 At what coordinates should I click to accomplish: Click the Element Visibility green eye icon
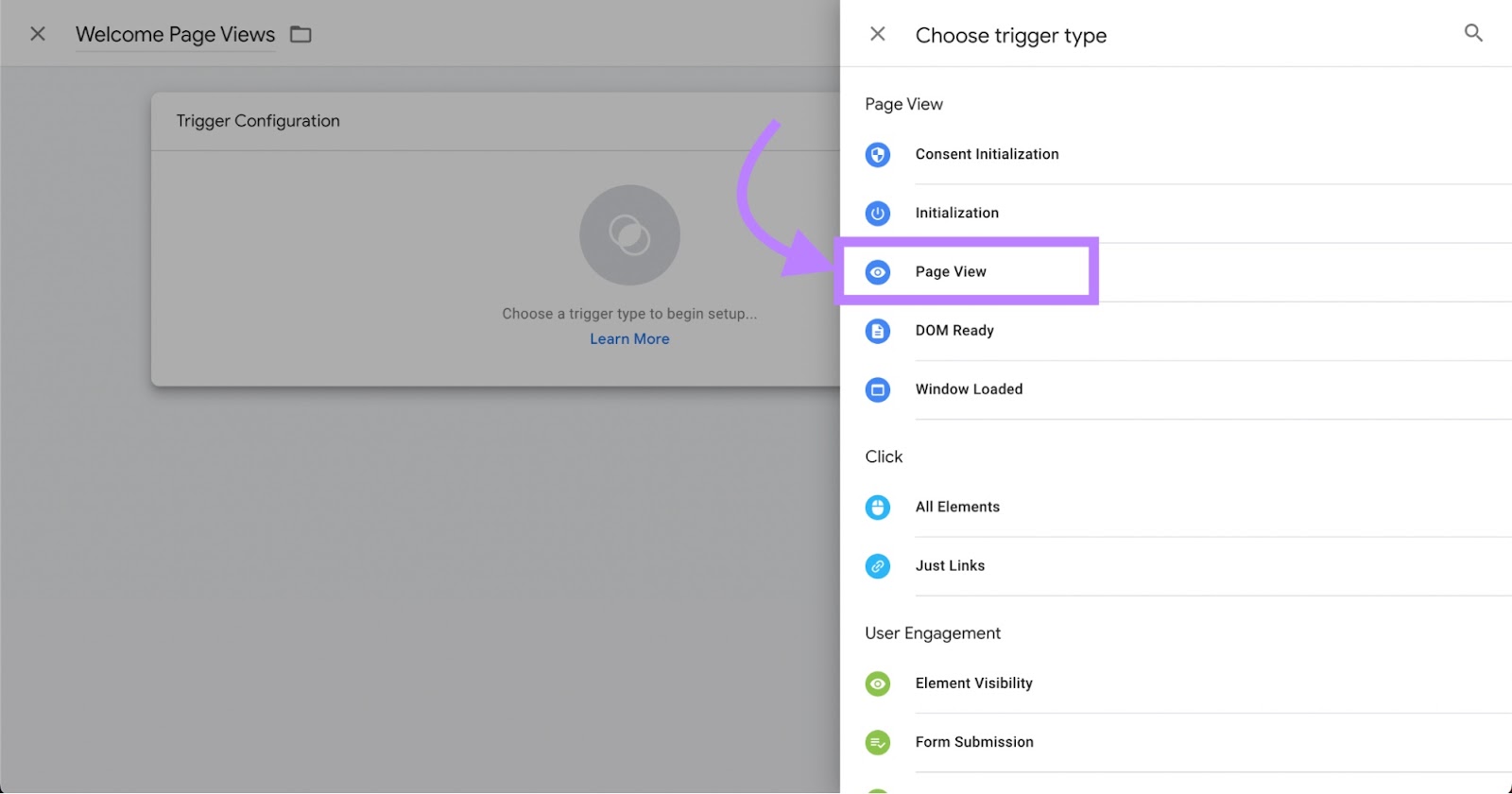(x=877, y=683)
